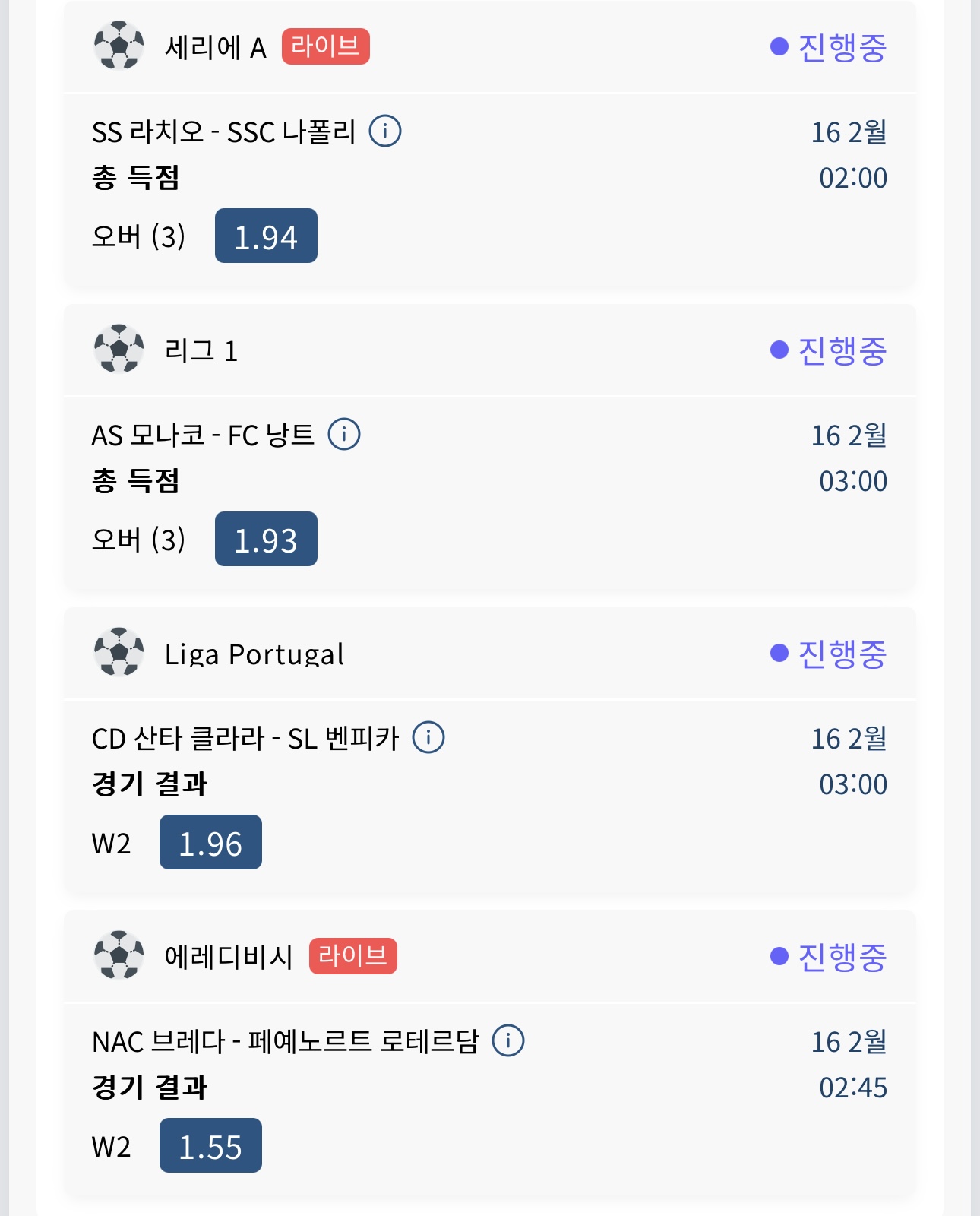980x1216 pixels.
Task: Open the CD 산타 클라라 - SL 벤피카 match
Action: [x=245, y=739]
